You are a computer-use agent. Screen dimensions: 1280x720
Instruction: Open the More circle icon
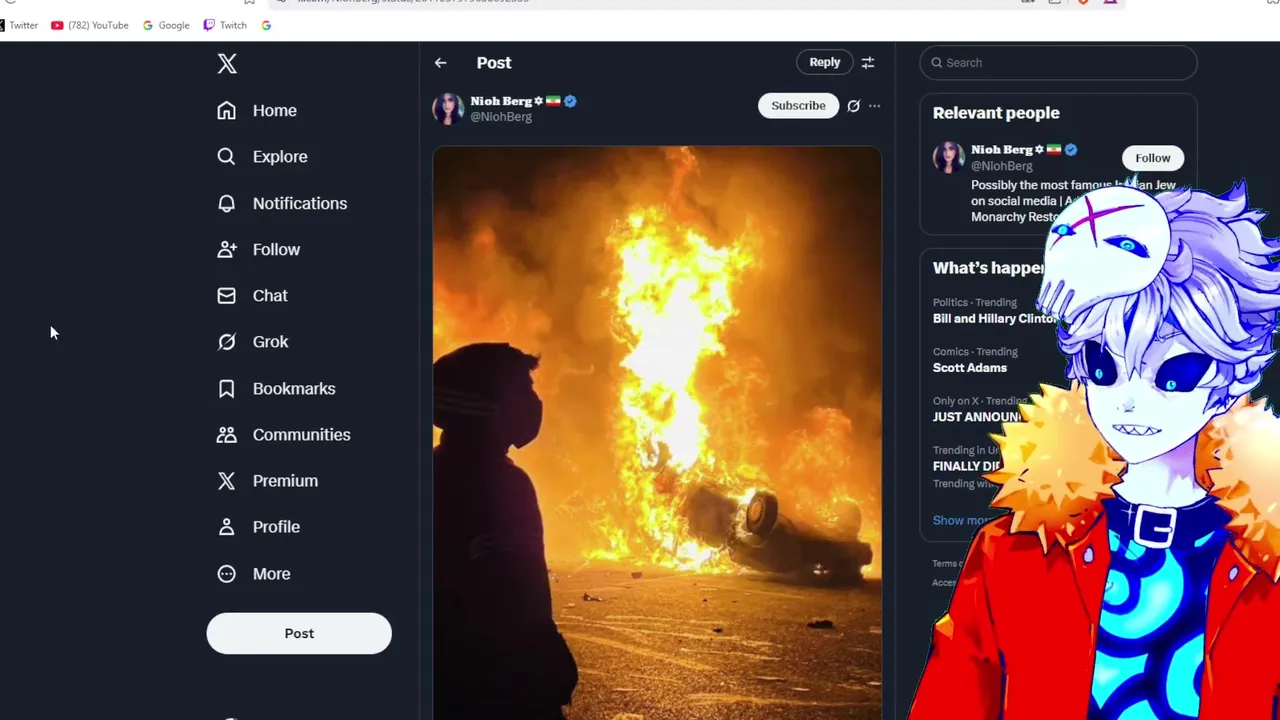click(227, 573)
